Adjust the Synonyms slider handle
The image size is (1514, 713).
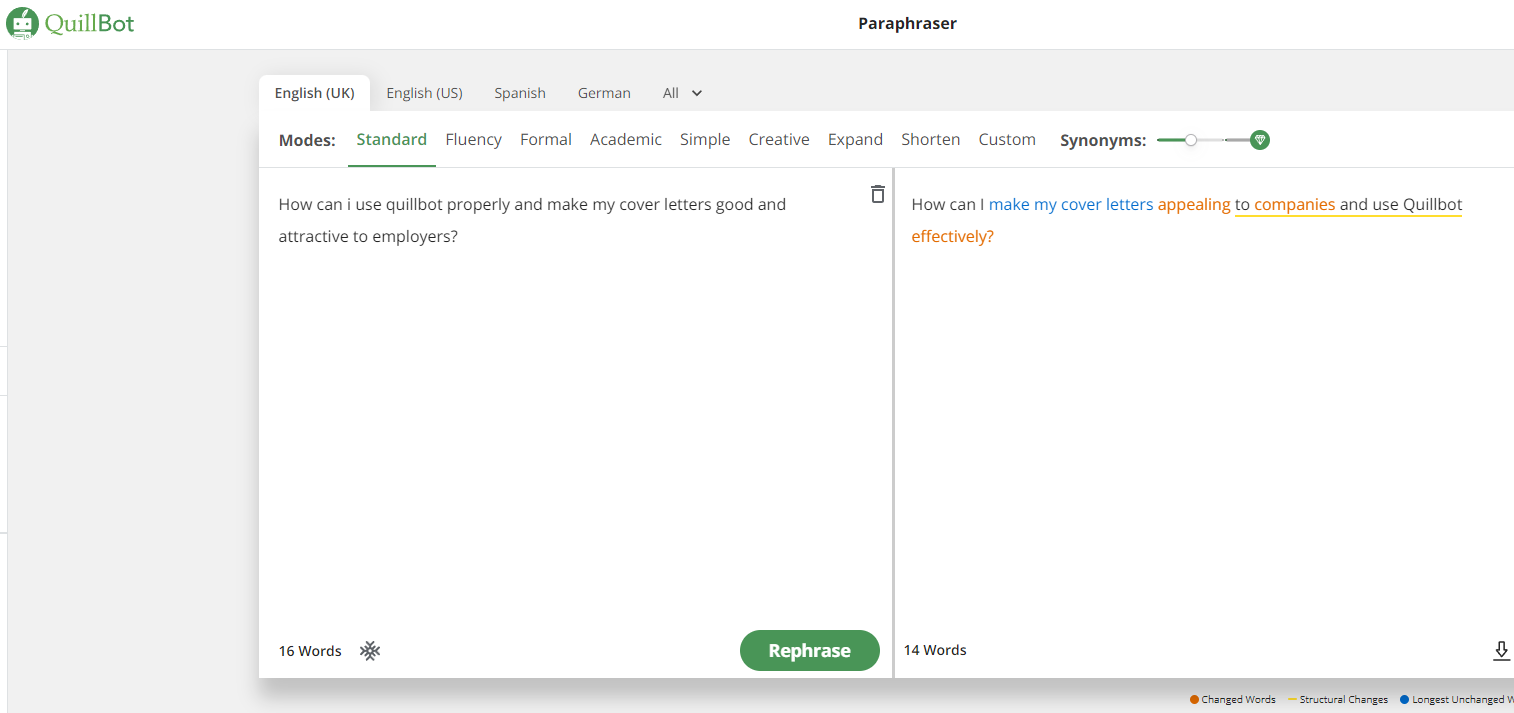coord(1191,140)
